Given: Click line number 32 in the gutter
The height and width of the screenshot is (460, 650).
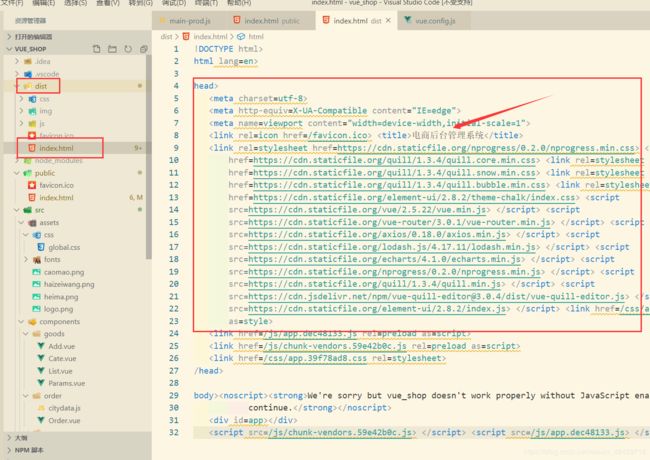Looking at the screenshot, I should (x=174, y=433).
